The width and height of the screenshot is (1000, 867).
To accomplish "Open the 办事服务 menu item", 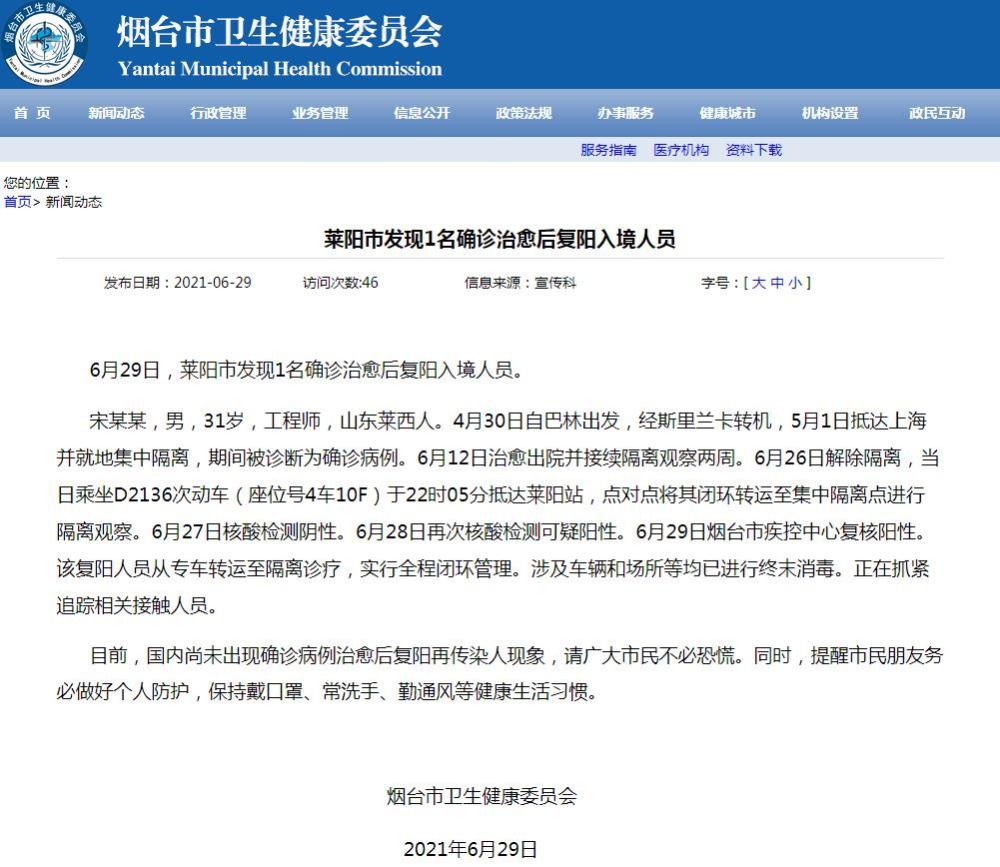I will coord(626,113).
